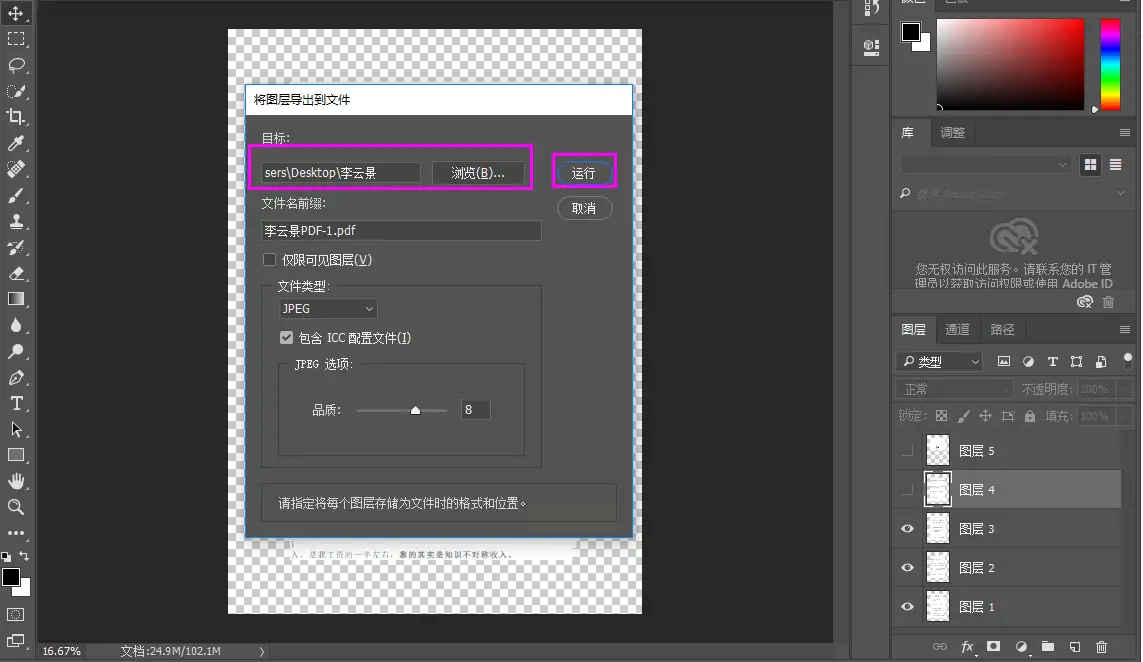
Task: Select the Rectangular Marquee tool
Action: (x=16, y=39)
